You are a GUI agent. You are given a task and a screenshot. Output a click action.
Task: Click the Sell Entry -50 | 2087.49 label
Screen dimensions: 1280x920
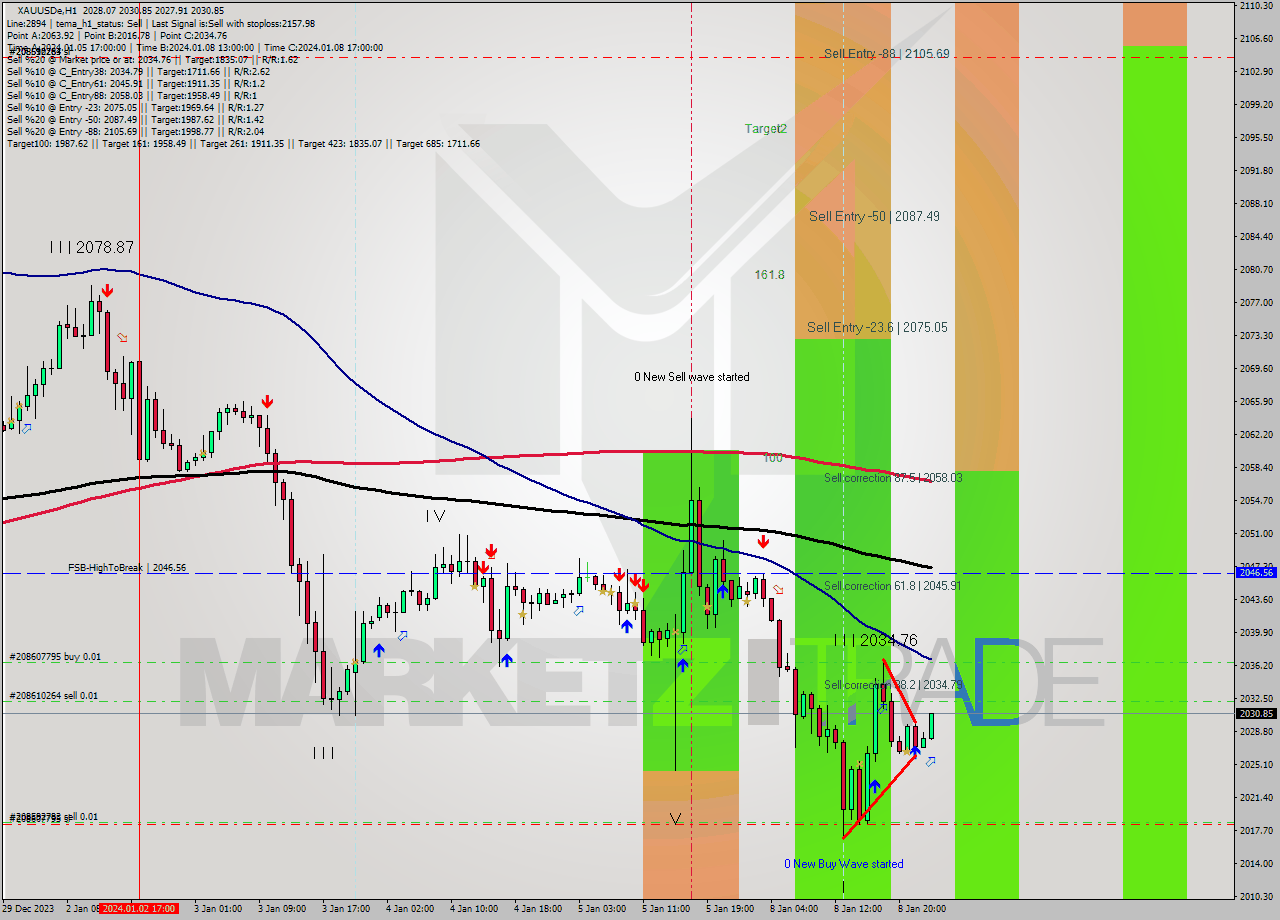pos(874,216)
